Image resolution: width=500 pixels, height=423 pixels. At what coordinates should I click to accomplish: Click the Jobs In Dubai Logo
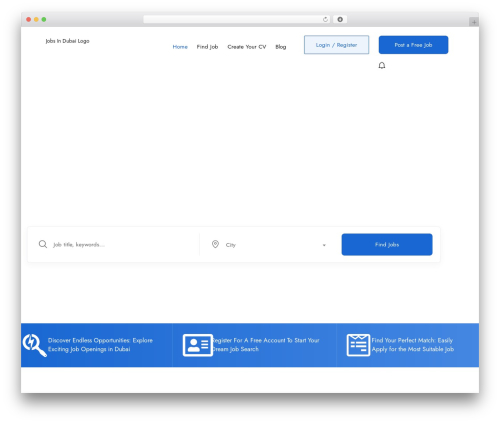(67, 41)
